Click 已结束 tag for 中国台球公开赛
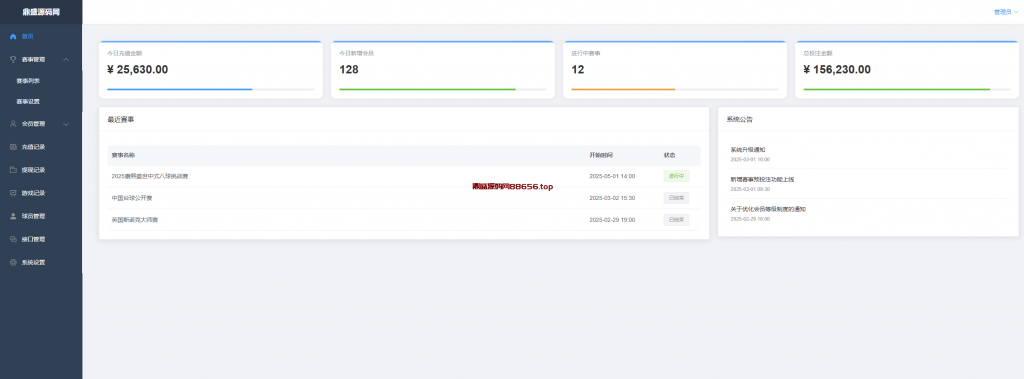This screenshot has width=1024, height=379. click(676, 198)
